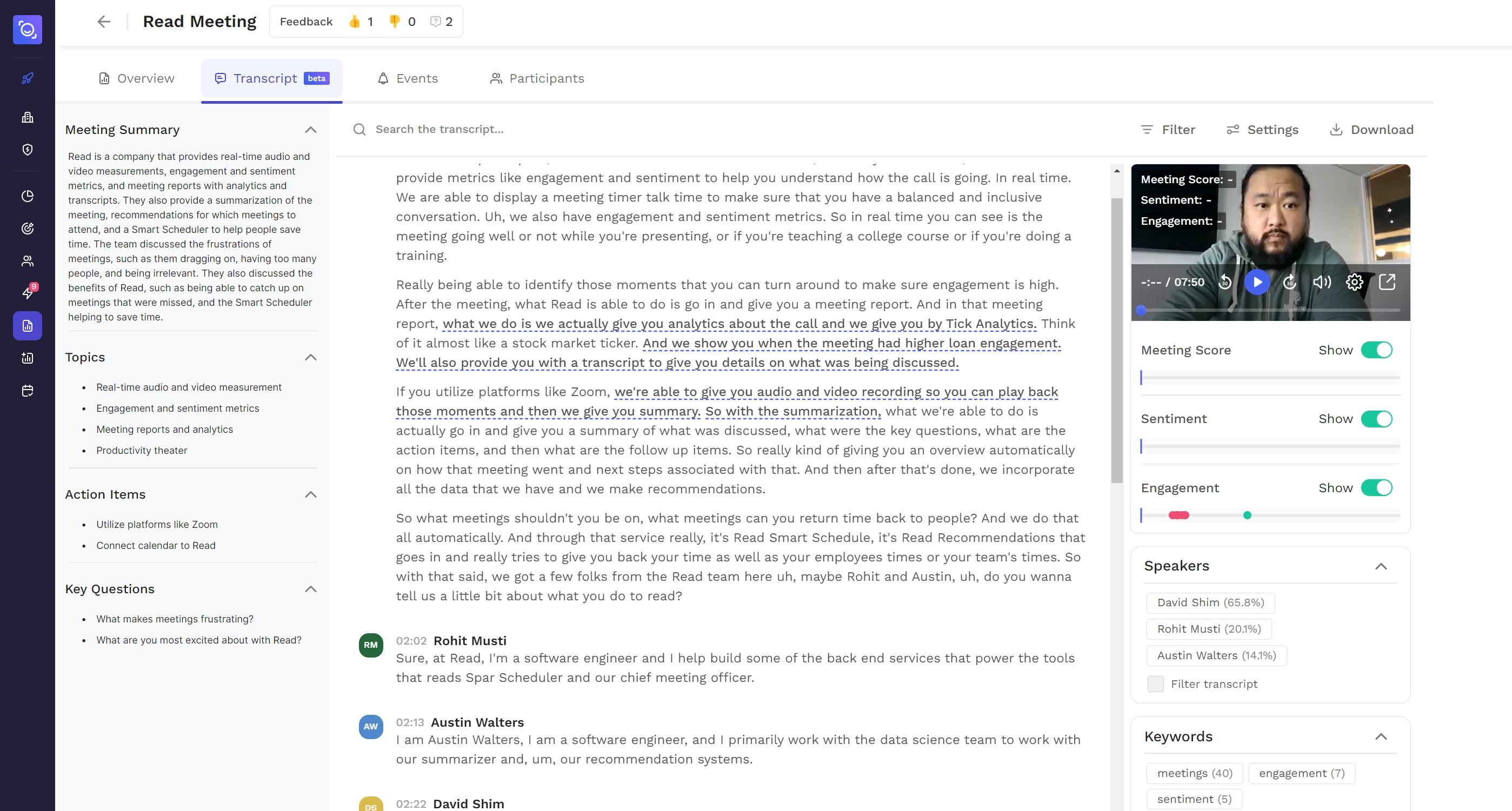
Task: Click the Meeting Score timeline bar
Action: [x=1270, y=377]
